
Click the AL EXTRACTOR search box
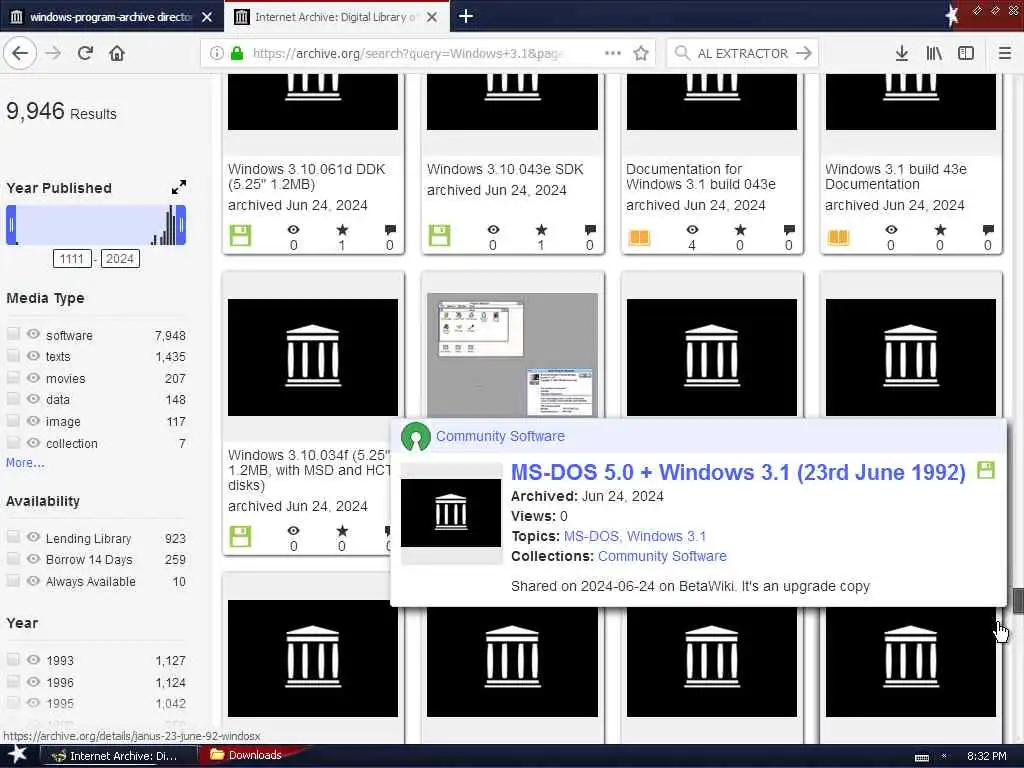[x=743, y=54]
